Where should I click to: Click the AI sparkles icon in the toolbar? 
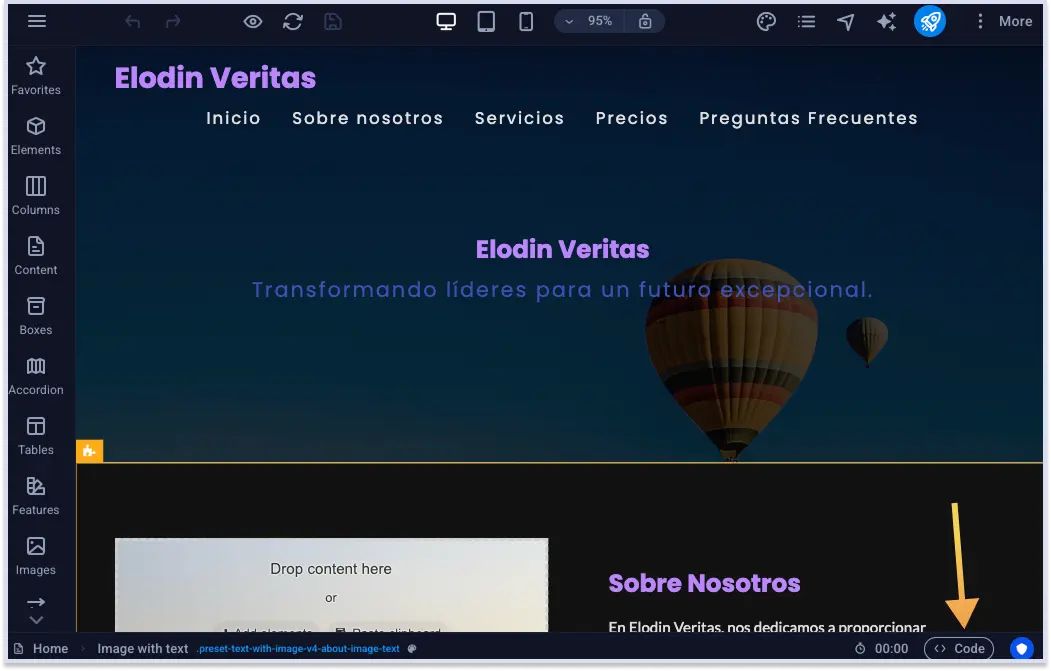pos(886,21)
